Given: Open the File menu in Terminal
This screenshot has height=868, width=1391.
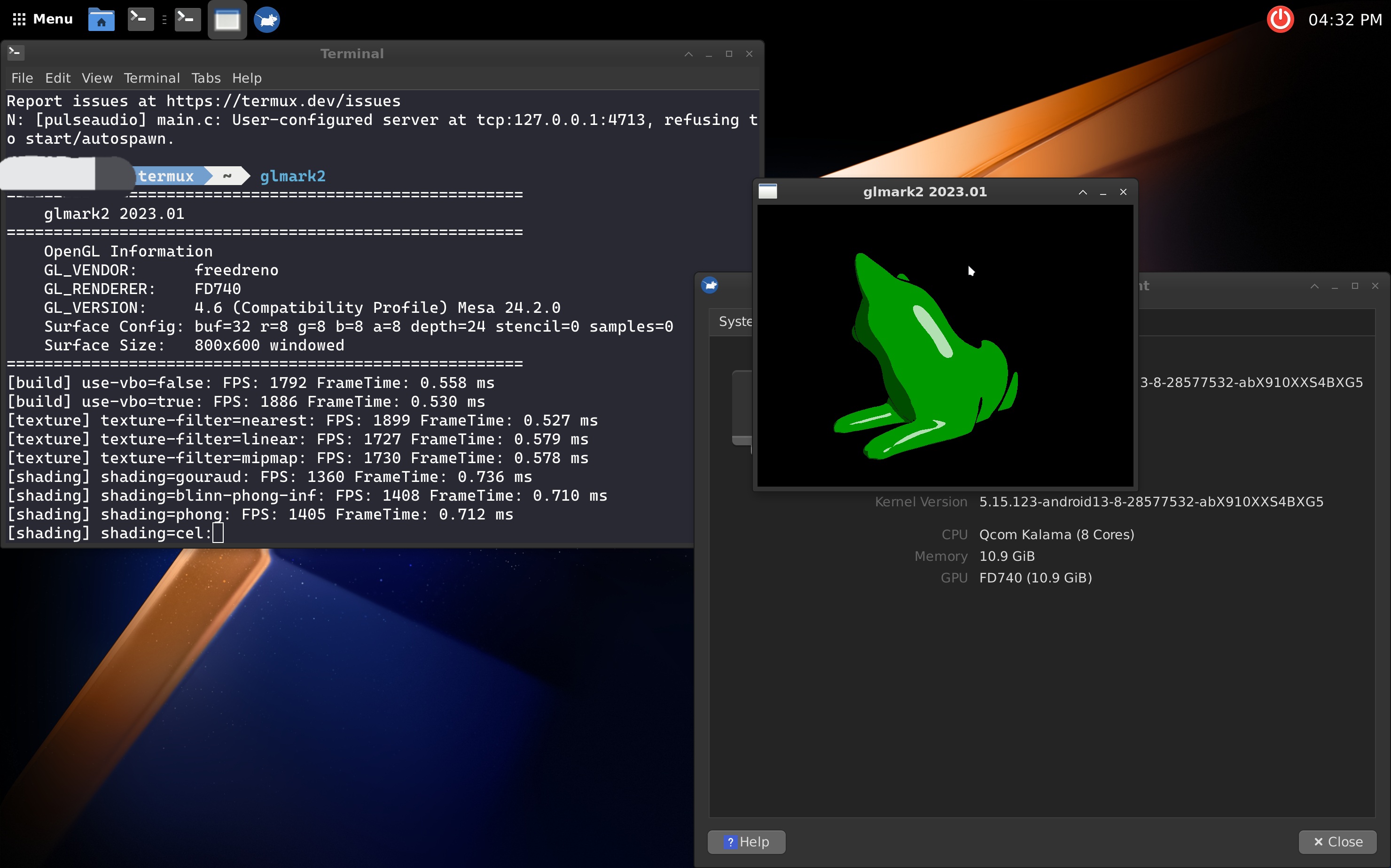Looking at the screenshot, I should point(23,77).
